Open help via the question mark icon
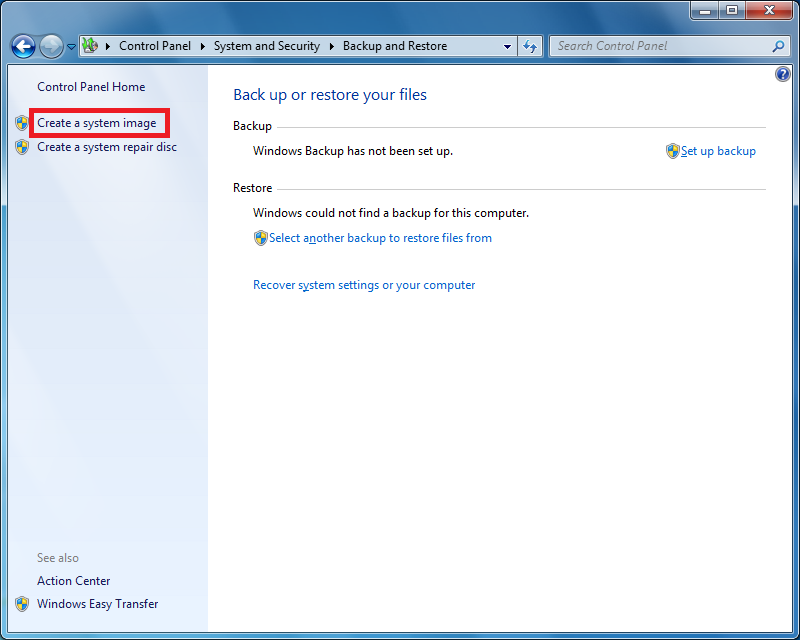This screenshot has width=800, height=640. click(783, 73)
